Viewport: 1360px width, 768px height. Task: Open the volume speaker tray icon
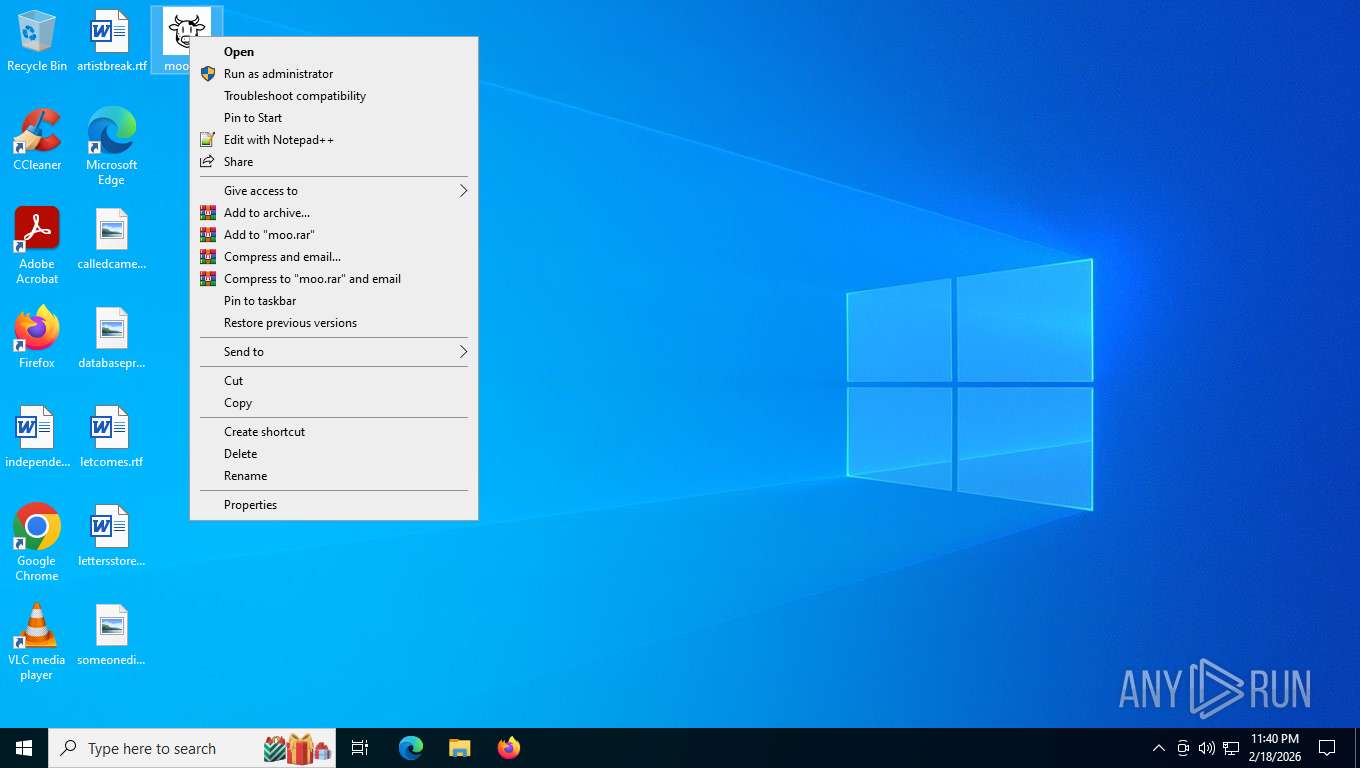click(x=1206, y=748)
